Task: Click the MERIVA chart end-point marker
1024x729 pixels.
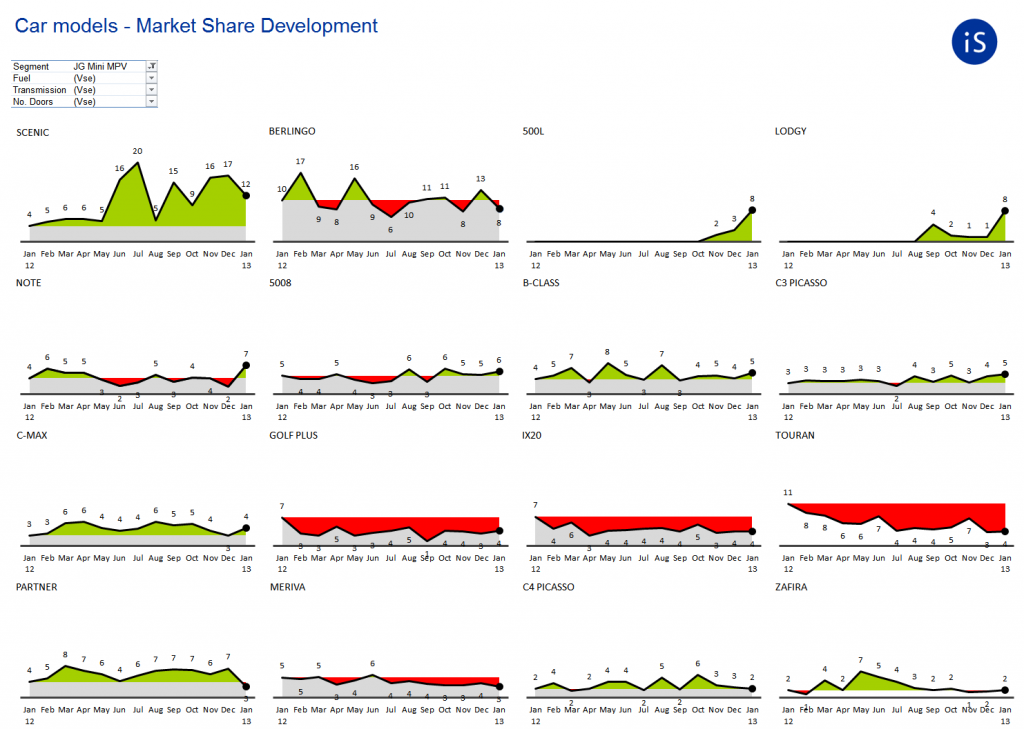Action: click(x=500, y=687)
